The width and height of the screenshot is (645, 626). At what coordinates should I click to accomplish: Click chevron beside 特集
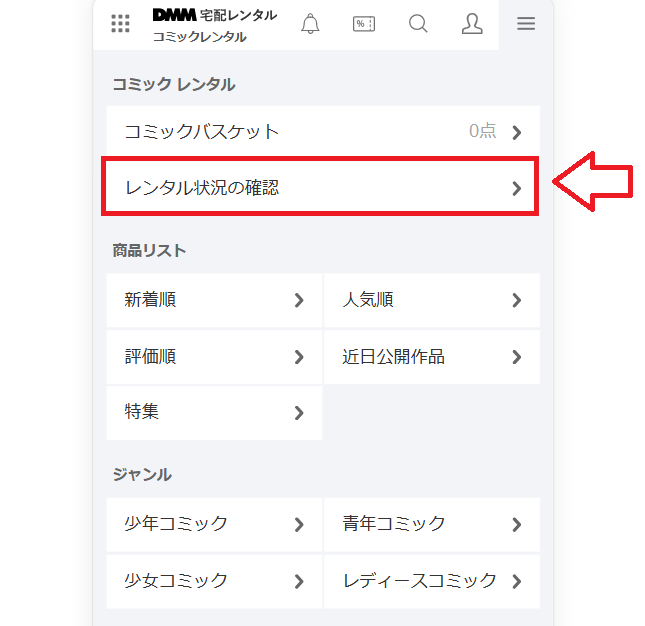(x=299, y=413)
